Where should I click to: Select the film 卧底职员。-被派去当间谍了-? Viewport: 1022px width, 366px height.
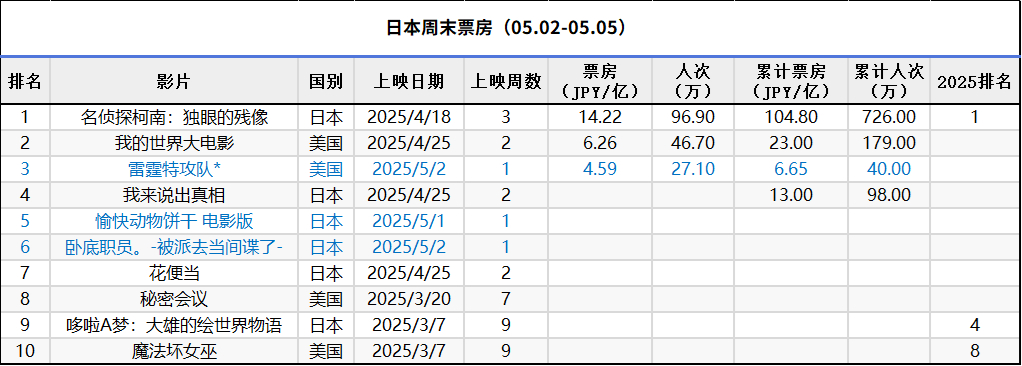click(x=174, y=247)
